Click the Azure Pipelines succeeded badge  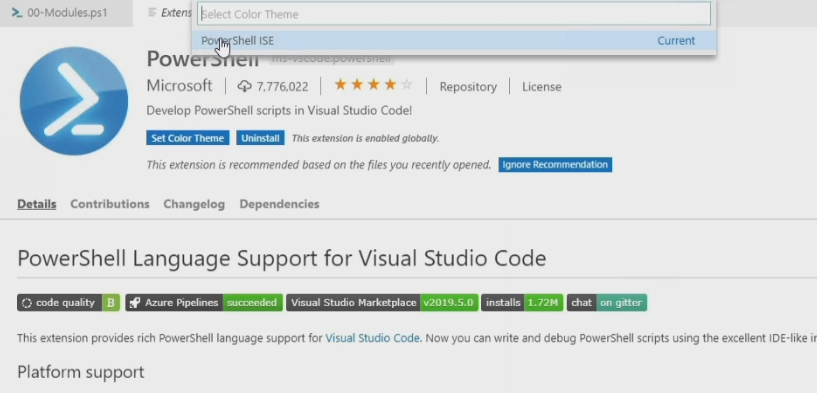click(x=204, y=303)
